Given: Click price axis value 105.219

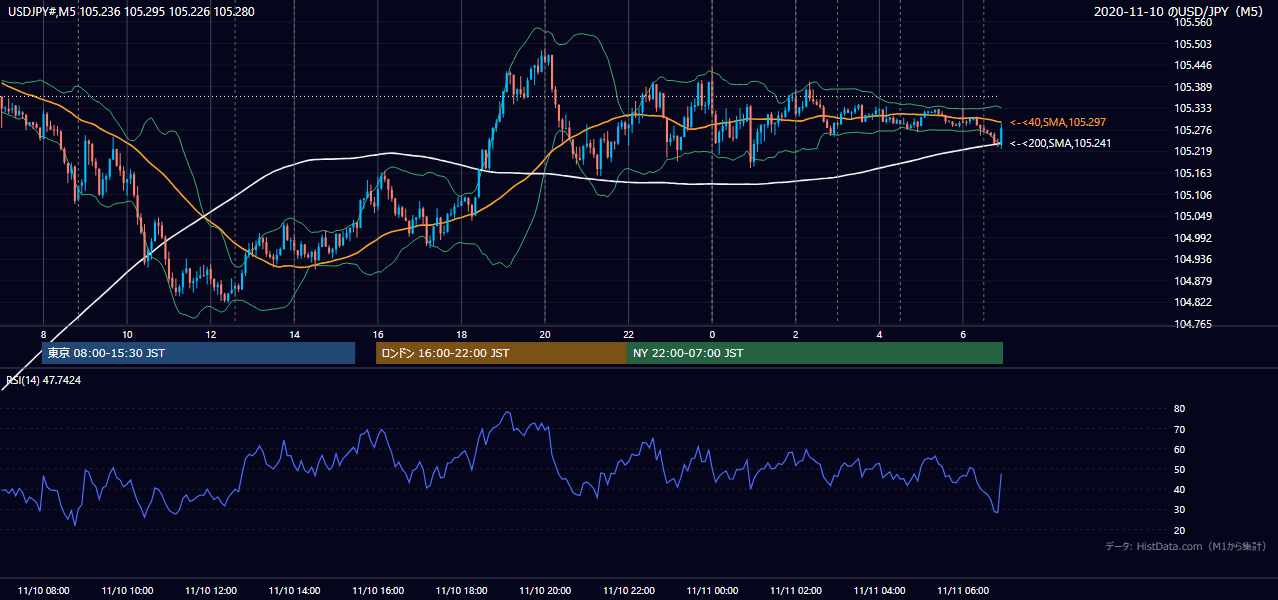Looking at the screenshot, I should click(x=1194, y=152).
